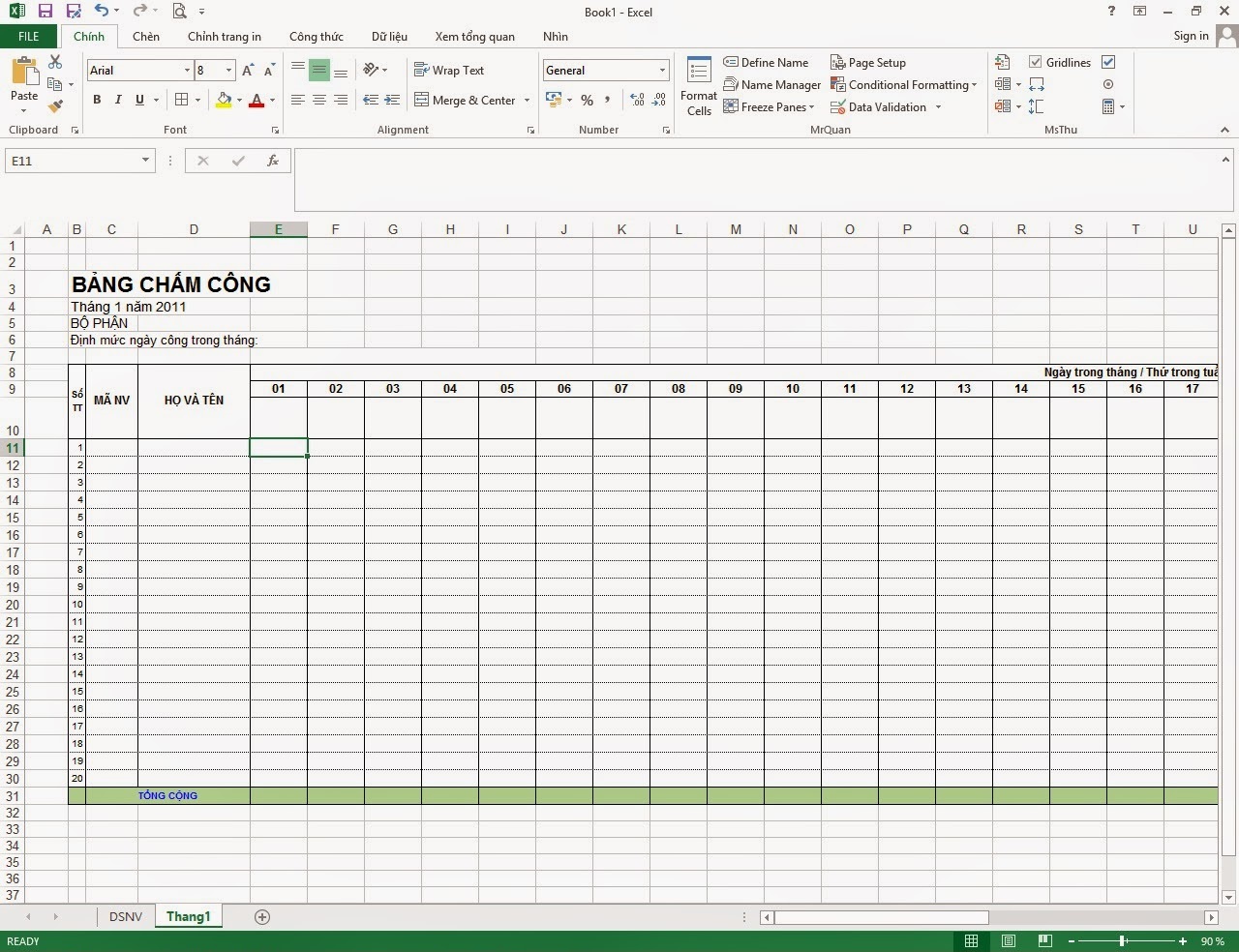Switch to Normal view in status bar
The height and width of the screenshot is (952, 1239).
pyautogui.click(x=972, y=940)
